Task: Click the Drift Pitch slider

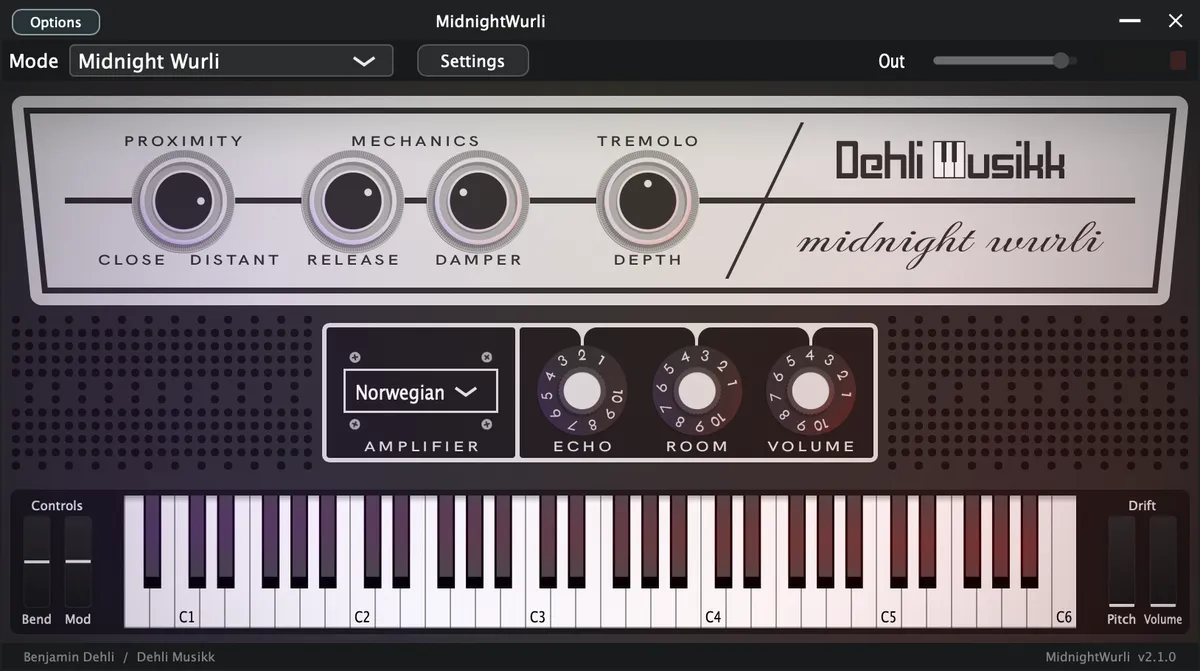Action: 1121,561
